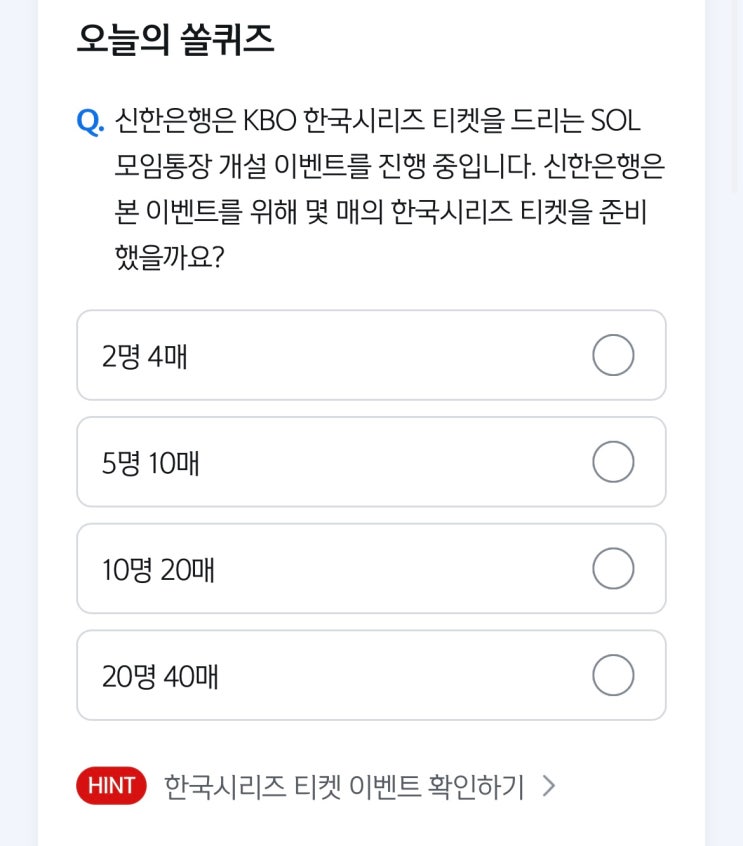This screenshot has width=743, height=846.
Task: Expand the chevron arrow beside the hint link
Action: pos(548,786)
